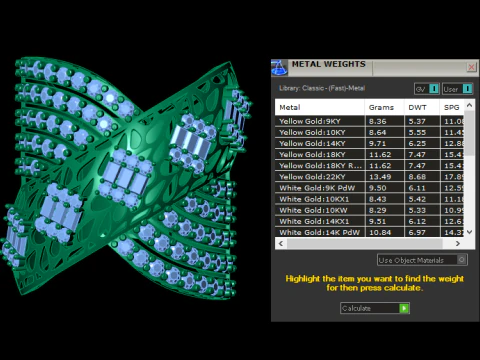This screenshot has width=480, height=360.
Task: Select the Yellow Gold:22KY row
Action: point(369,177)
